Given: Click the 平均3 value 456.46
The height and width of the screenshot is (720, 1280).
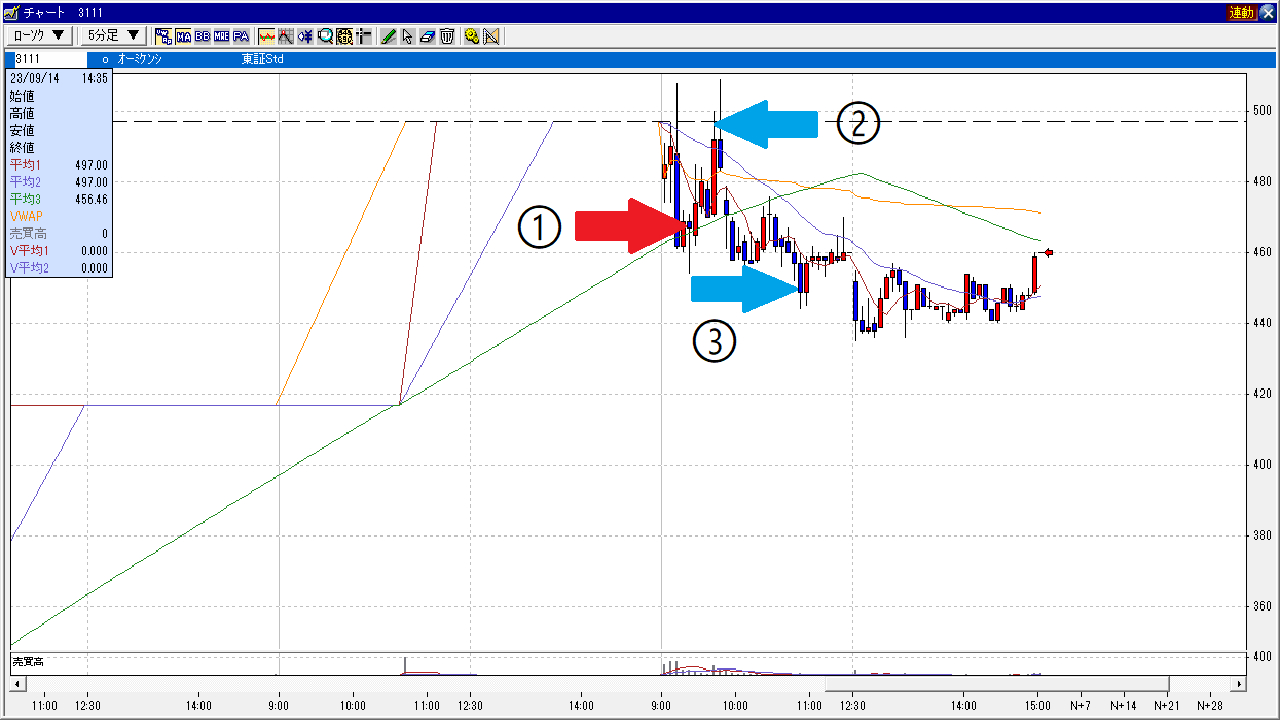Looking at the screenshot, I should [91, 199].
